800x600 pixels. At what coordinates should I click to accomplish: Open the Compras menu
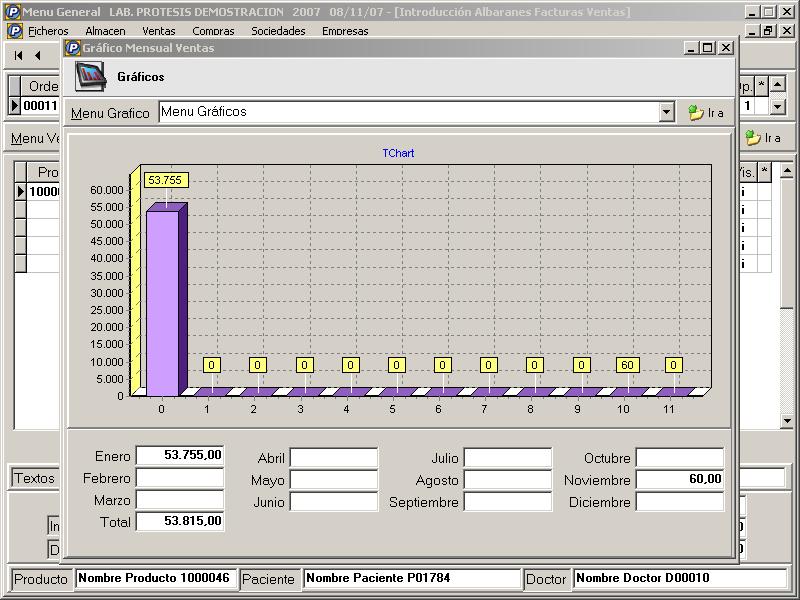(x=213, y=31)
